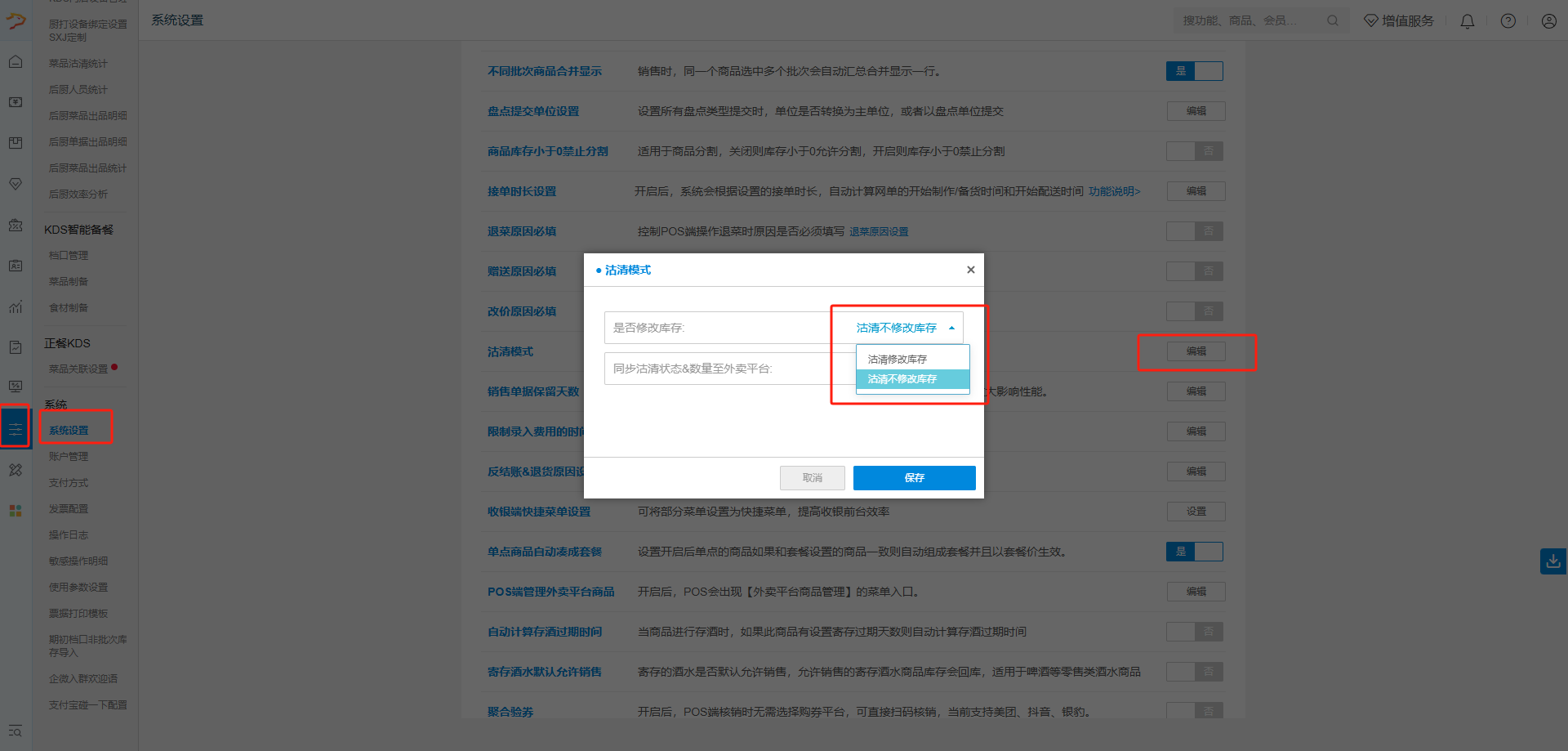Image resolution: width=1568 pixels, height=751 pixels.
Task: Click the blue download button at right edge
Action: (1553, 561)
